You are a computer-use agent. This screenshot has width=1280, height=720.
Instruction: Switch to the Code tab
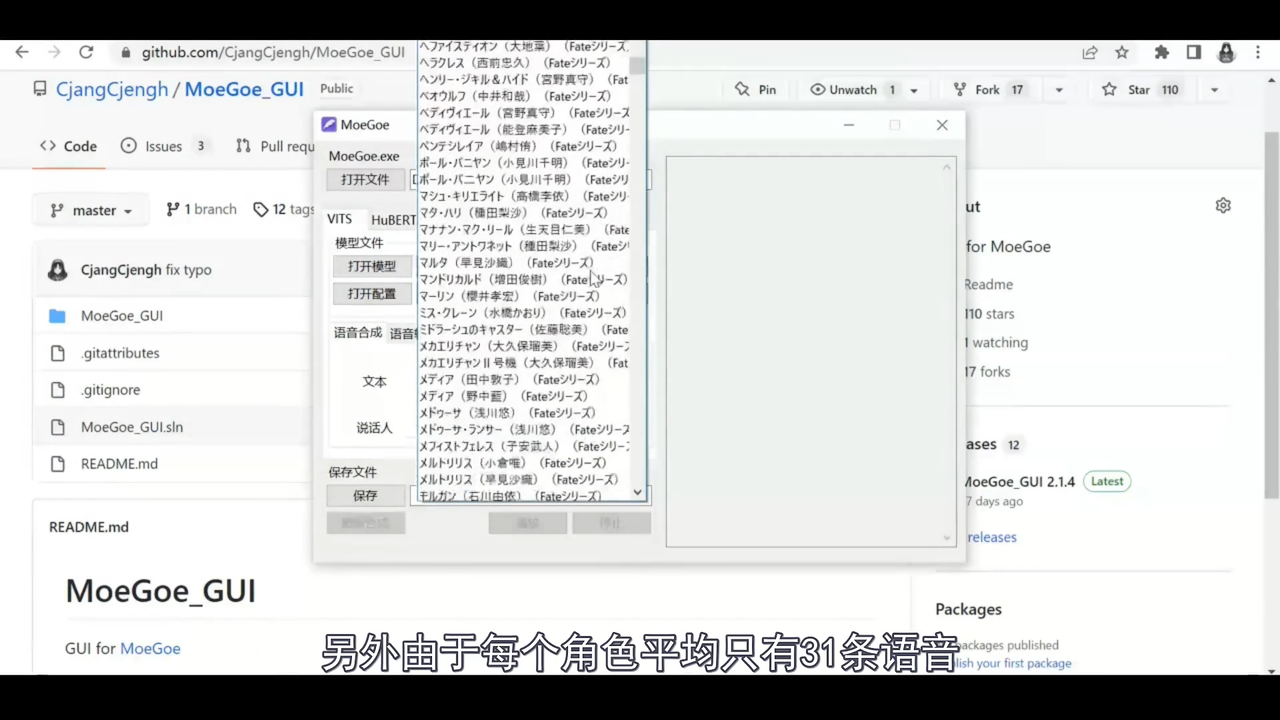click(69, 146)
